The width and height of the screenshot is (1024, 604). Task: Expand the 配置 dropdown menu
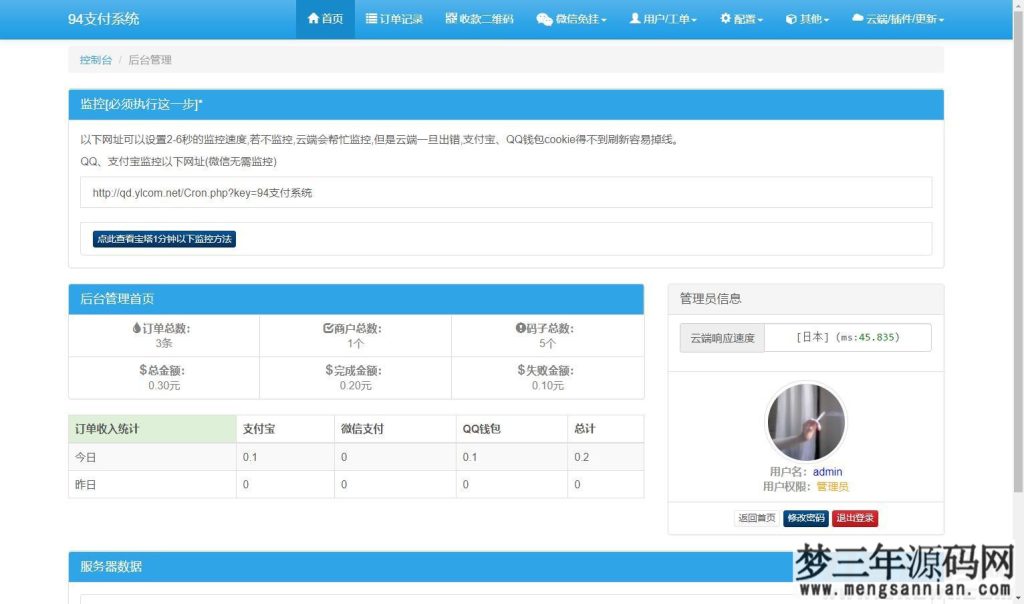[741, 18]
